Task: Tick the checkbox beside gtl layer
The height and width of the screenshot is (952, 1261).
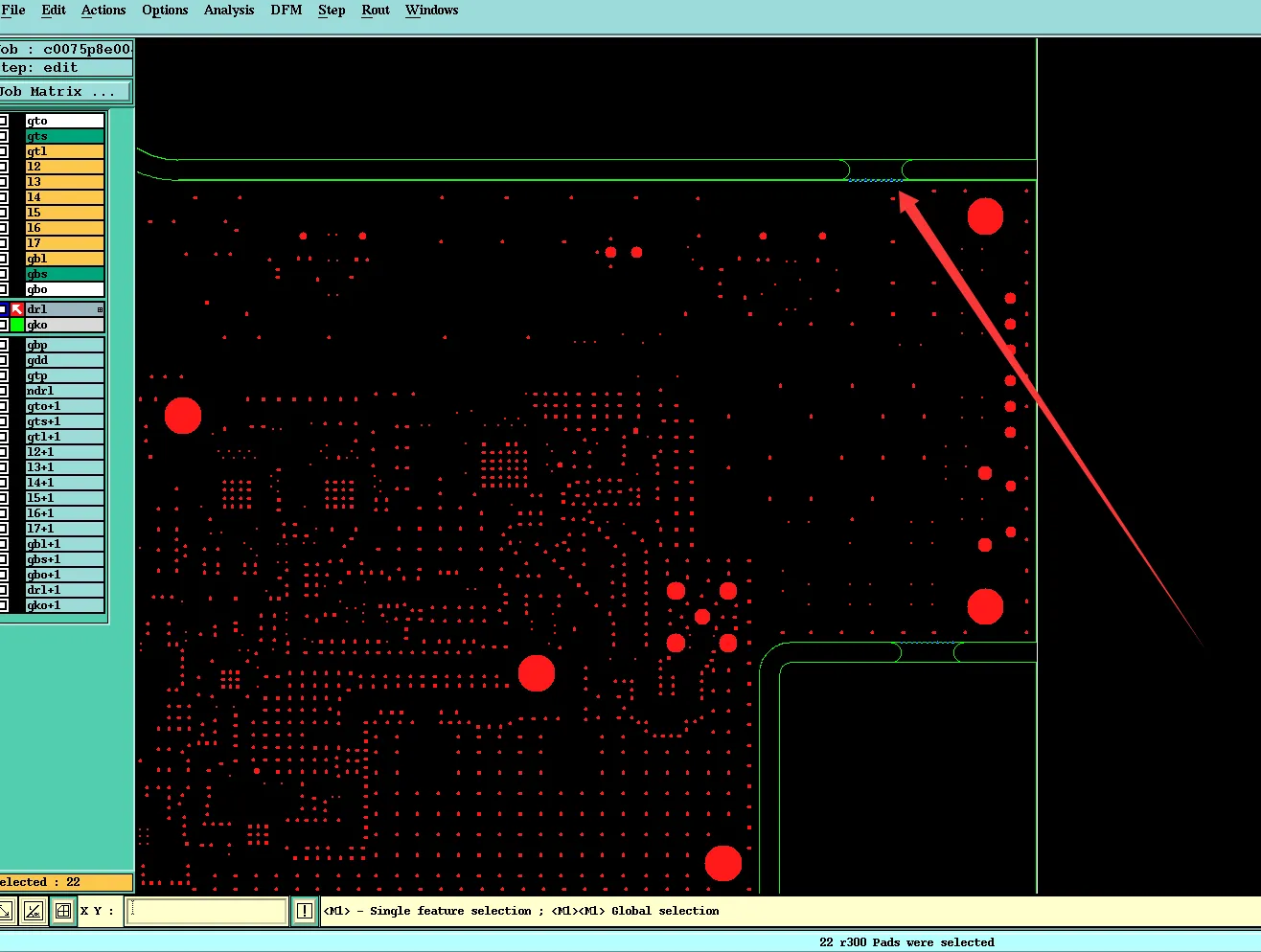Action: [x=4, y=151]
